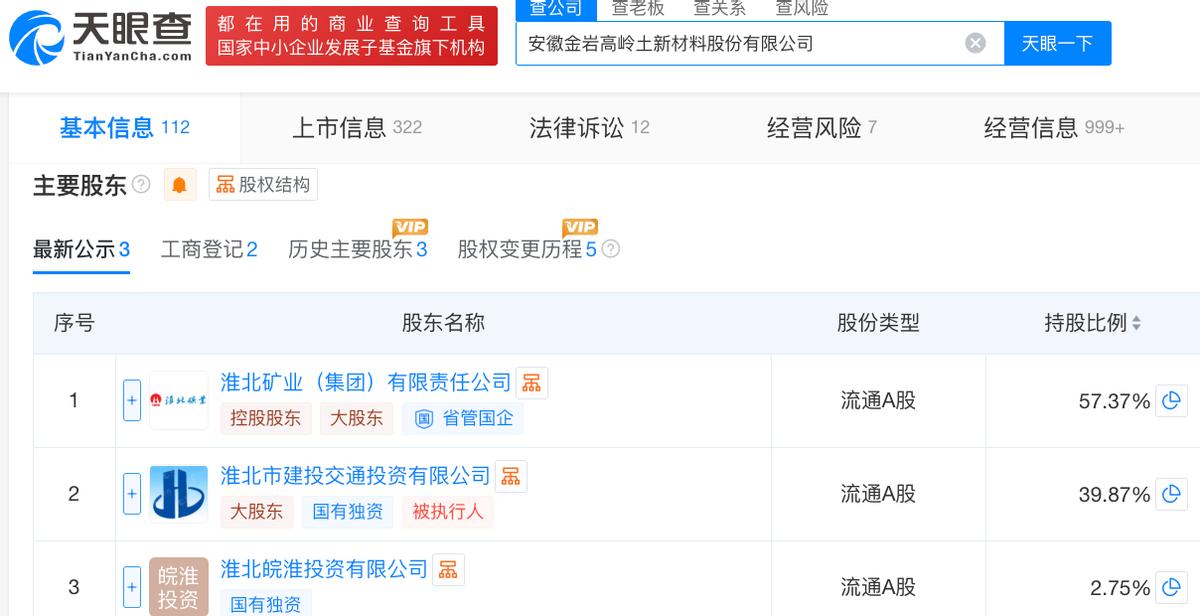Image resolution: width=1200 pixels, height=616 pixels.
Task: Click the 39.87% percentage value
Action: click(x=1114, y=495)
